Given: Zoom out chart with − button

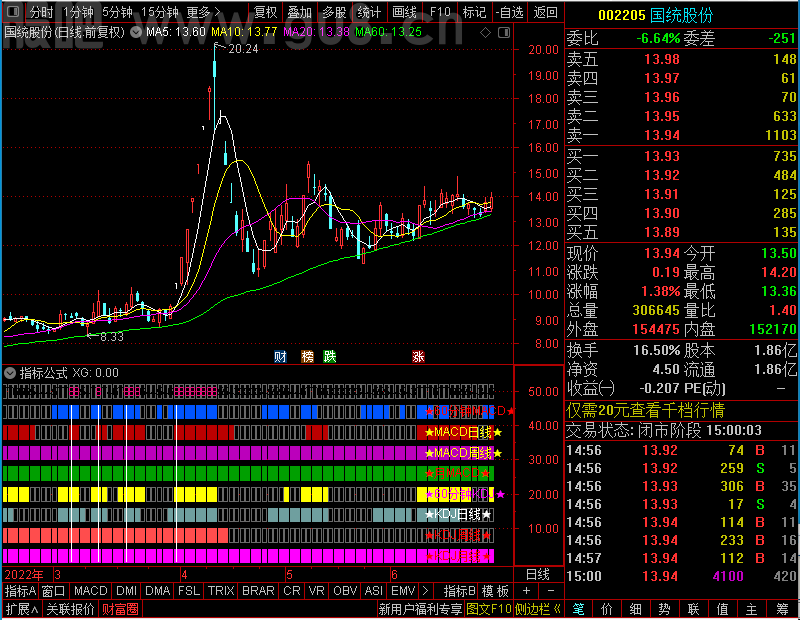Looking at the screenshot, I should pos(551,591).
